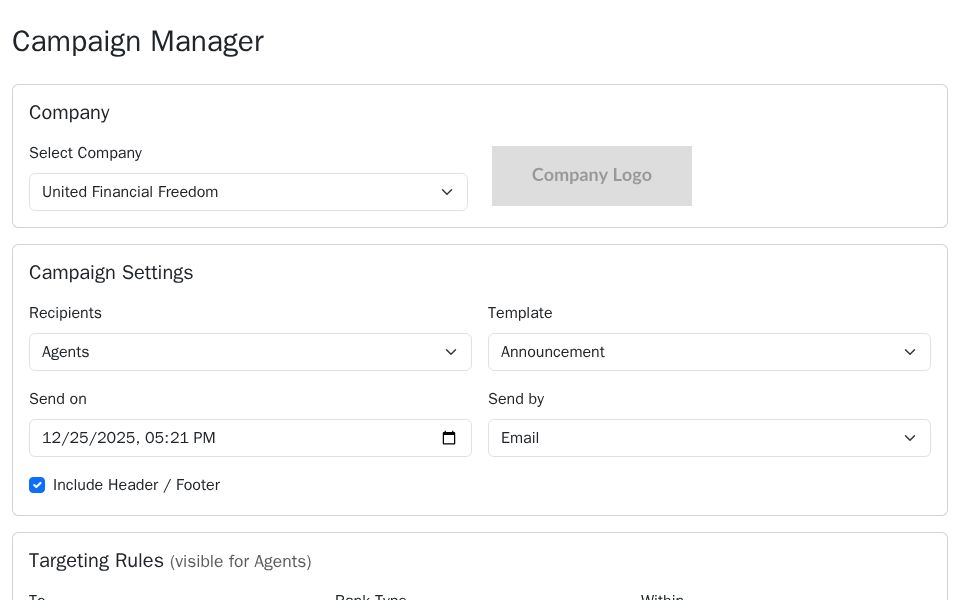960x600 pixels.
Task: Toggle the Include Header / Footer checkbox off
Action: (x=37, y=485)
